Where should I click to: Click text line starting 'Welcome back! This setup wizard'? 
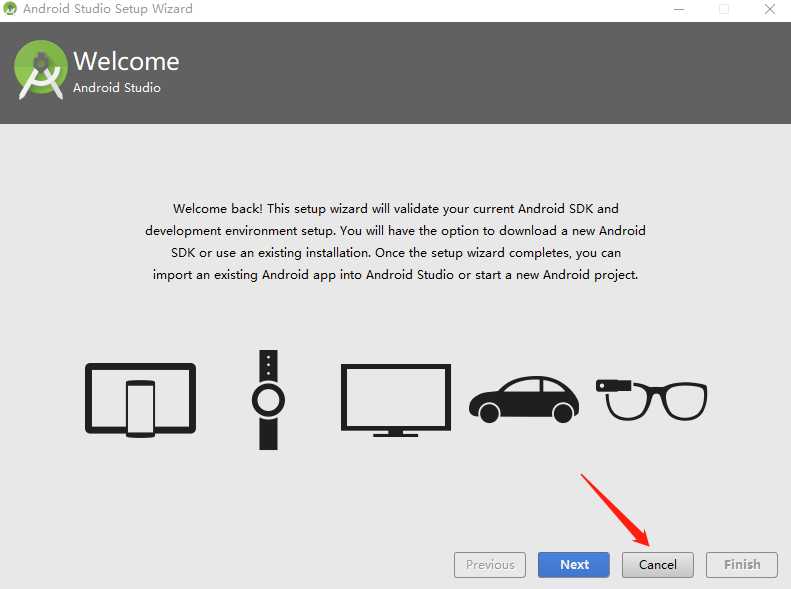point(396,209)
